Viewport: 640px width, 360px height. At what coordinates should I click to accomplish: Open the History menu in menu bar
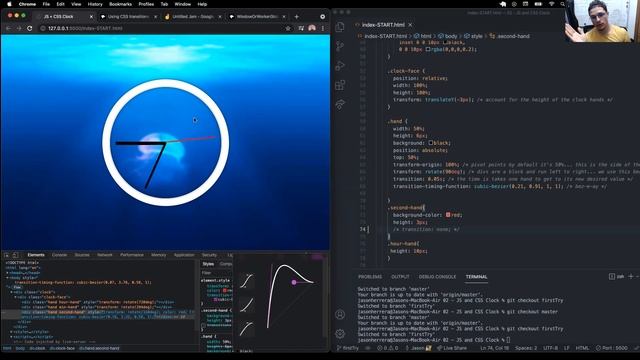(x=95, y=4)
